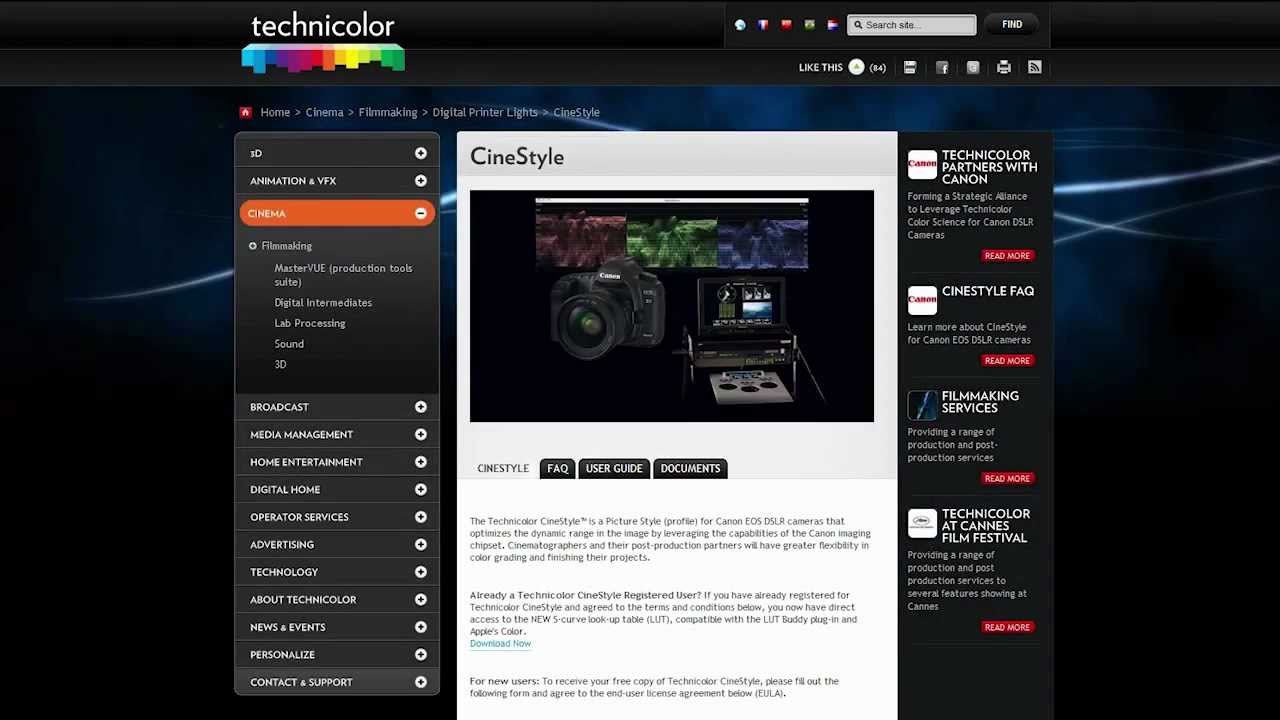Screen dimensions: 1280x720
Task: Expand the News & Events section
Action: [x=421, y=627]
